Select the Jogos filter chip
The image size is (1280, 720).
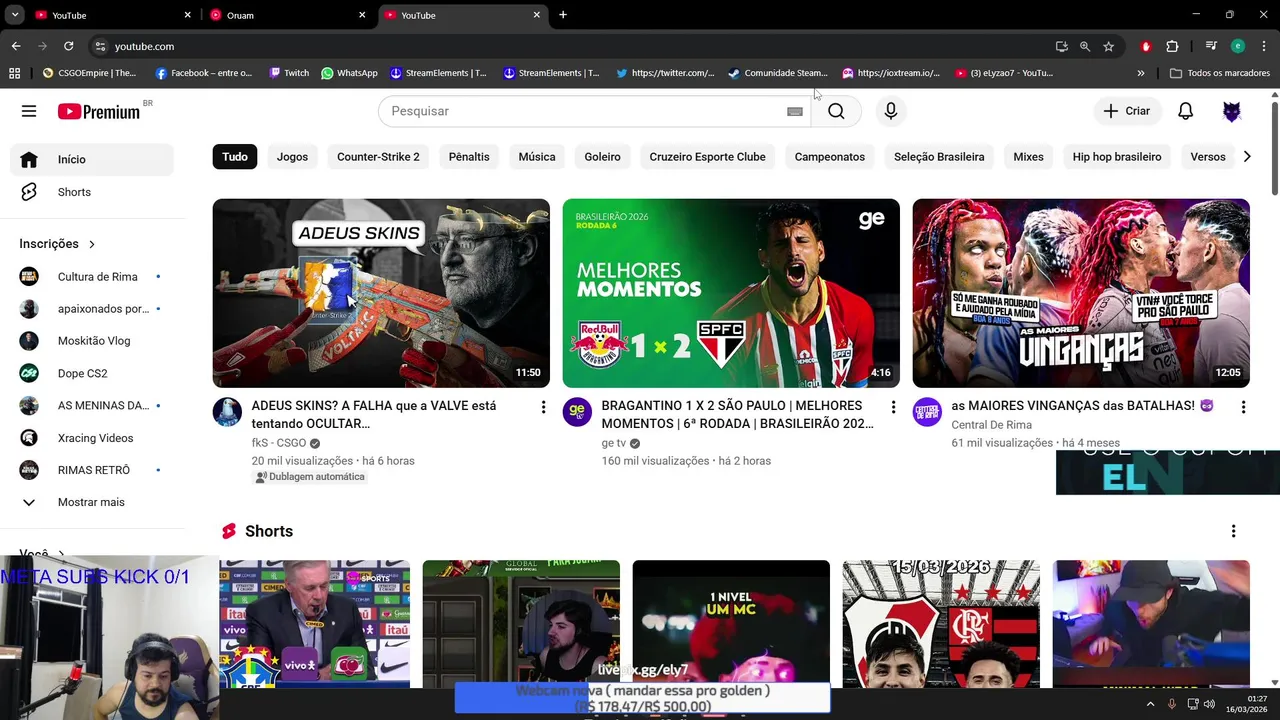(292, 157)
